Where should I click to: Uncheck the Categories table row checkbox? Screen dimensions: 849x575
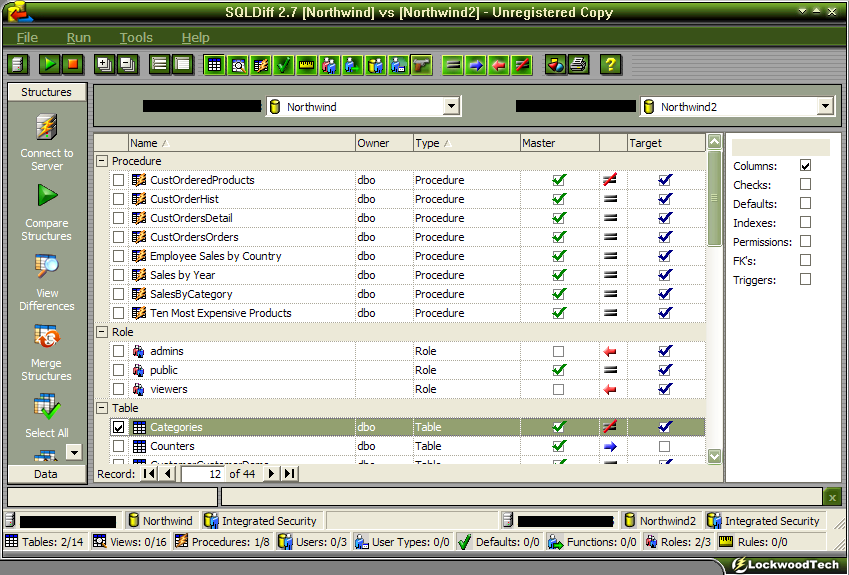point(119,427)
